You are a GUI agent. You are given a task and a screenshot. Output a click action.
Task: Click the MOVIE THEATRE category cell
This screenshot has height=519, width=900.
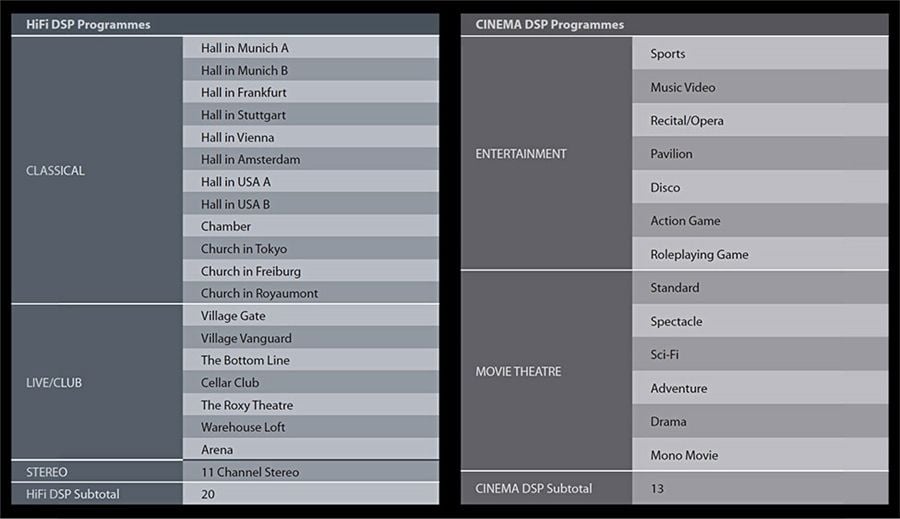pyautogui.click(x=546, y=371)
